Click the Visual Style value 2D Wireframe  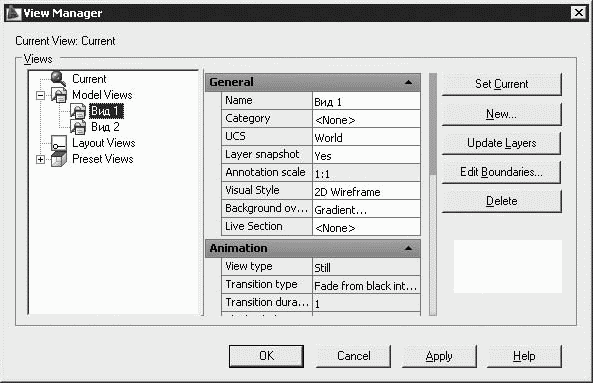[x=366, y=191]
